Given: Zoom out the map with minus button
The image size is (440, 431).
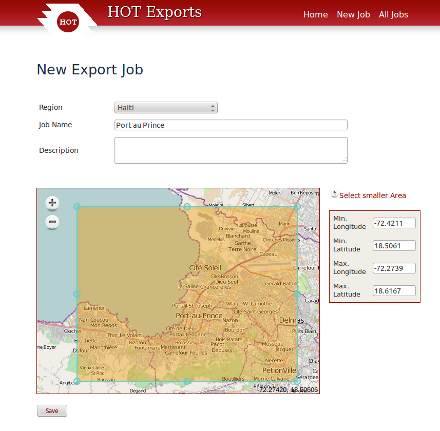Looking at the screenshot, I should pos(52,222).
